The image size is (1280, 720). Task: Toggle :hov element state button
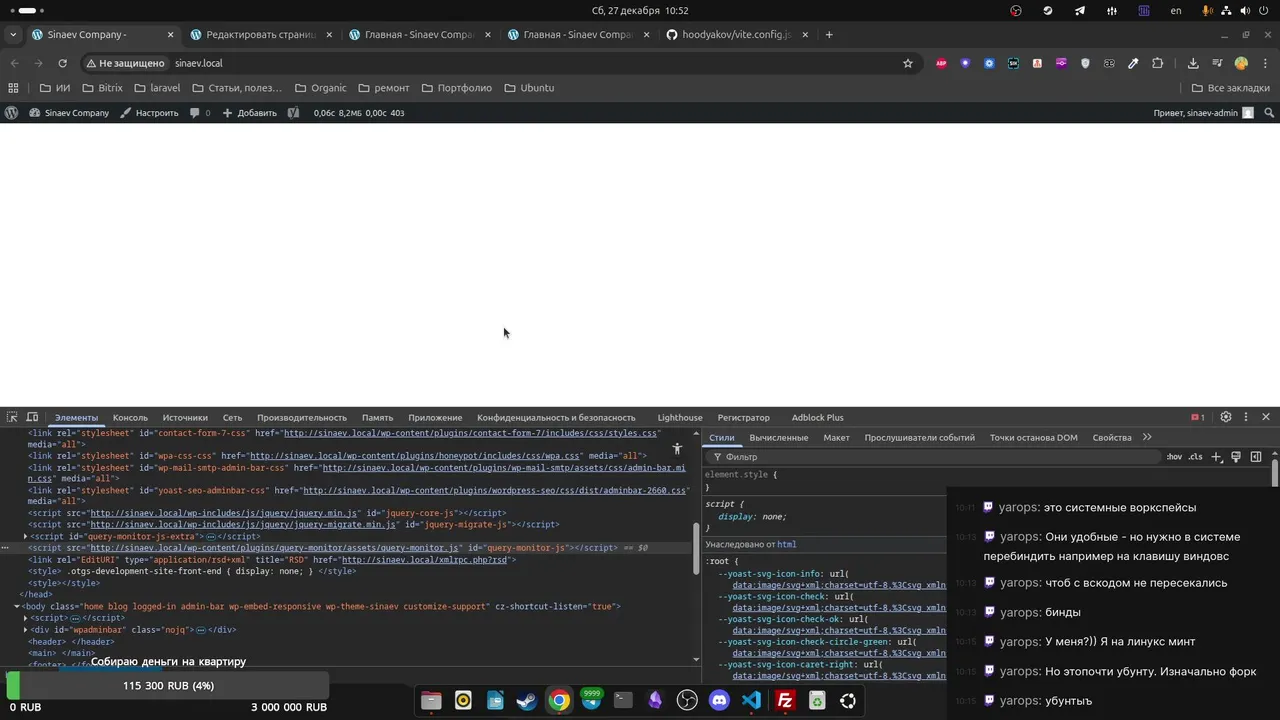[x=1174, y=457]
